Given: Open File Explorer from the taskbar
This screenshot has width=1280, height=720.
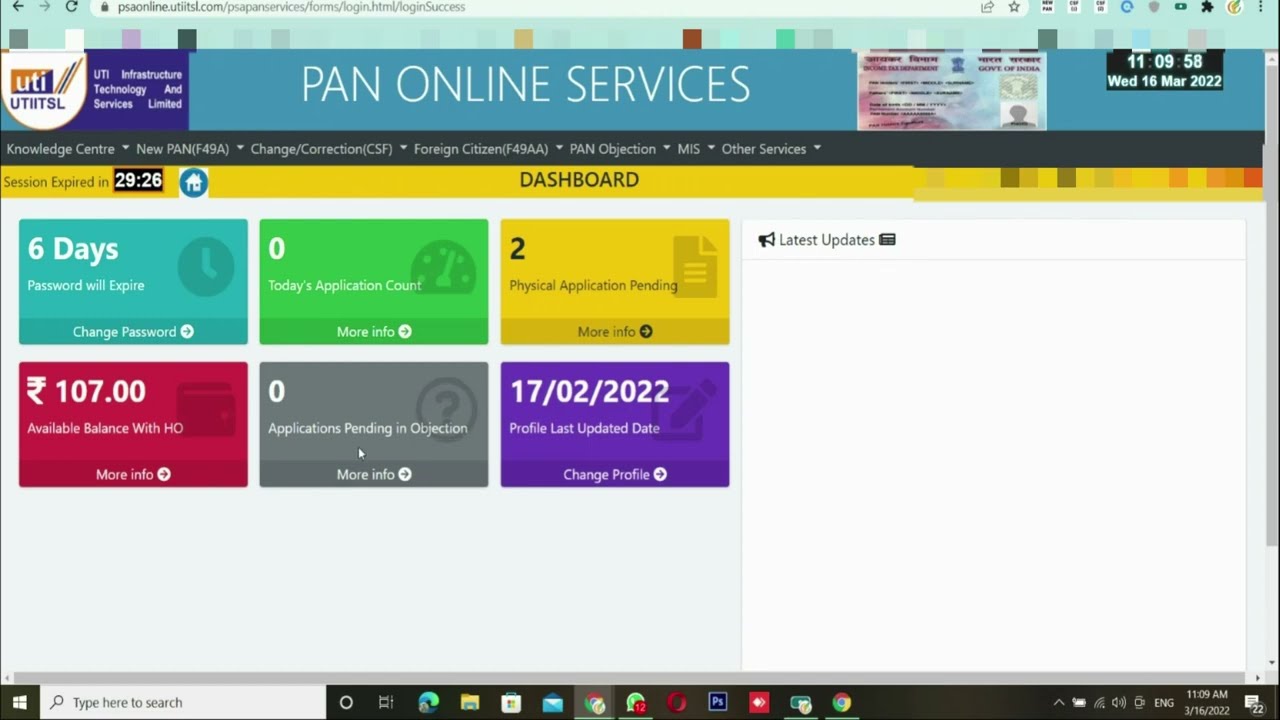Looking at the screenshot, I should tap(470, 702).
